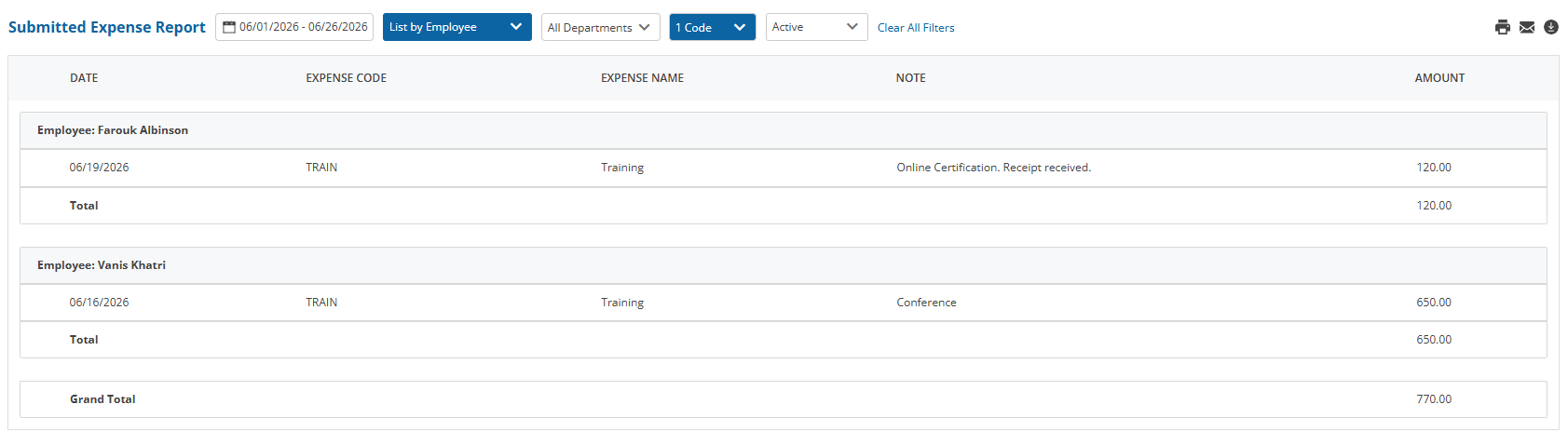This screenshot has height=445, width=1568.
Task: Open the List by Employee dropdown
Action: click(x=457, y=27)
